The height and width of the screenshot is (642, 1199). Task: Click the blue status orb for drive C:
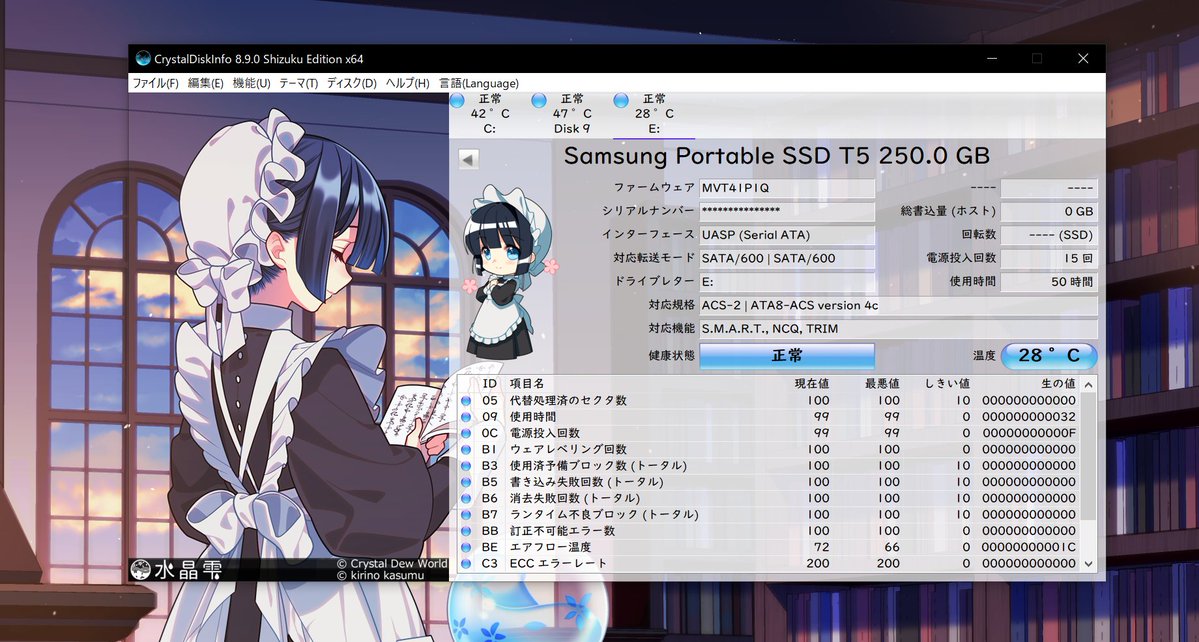tap(457, 100)
